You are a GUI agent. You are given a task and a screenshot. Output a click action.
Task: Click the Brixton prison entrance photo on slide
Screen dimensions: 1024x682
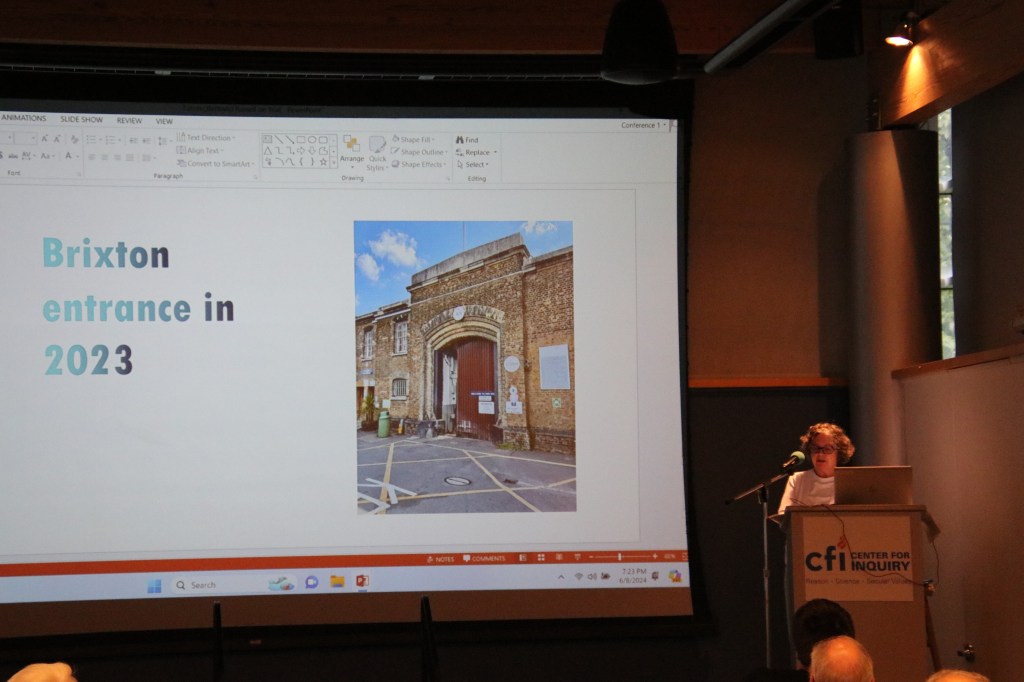click(464, 366)
